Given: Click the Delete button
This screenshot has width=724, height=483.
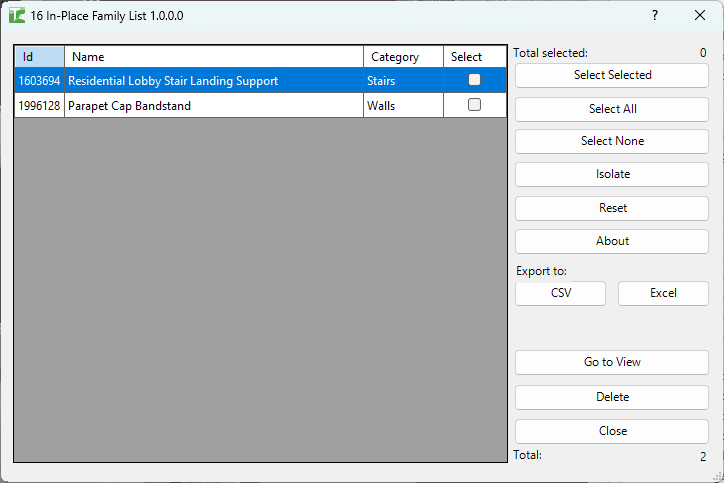Looking at the screenshot, I should (612, 398).
